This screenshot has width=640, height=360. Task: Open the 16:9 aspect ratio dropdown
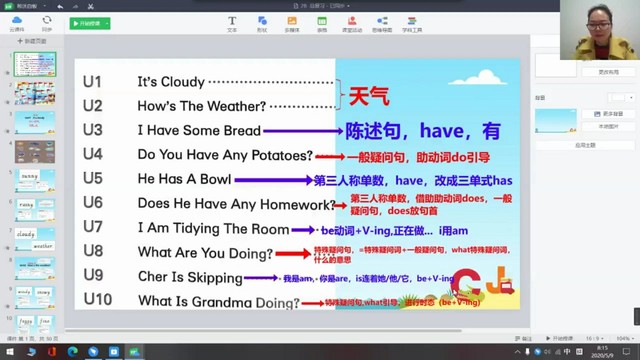[595, 338]
